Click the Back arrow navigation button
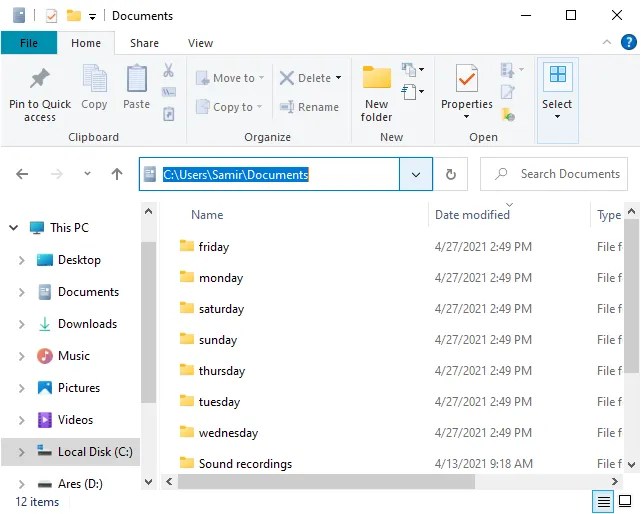The width and height of the screenshot is (641, 514). pos(22,174)
